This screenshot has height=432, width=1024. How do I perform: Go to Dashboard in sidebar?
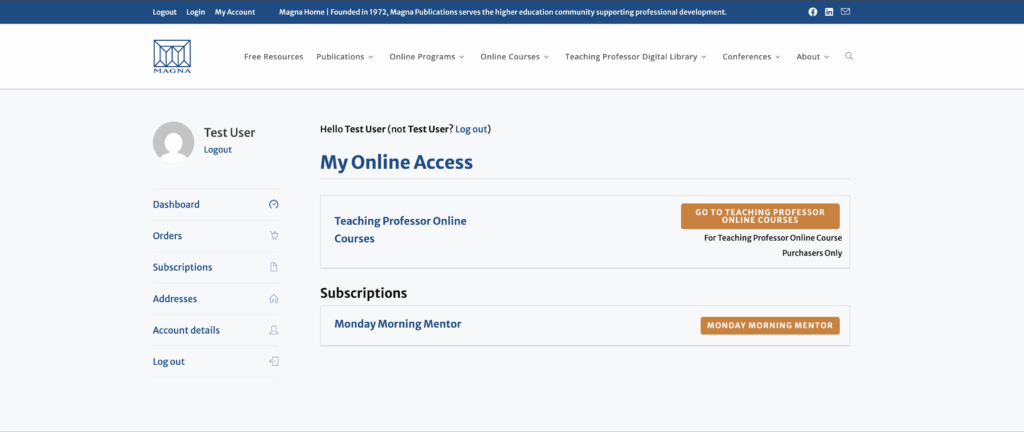[176, 204]
